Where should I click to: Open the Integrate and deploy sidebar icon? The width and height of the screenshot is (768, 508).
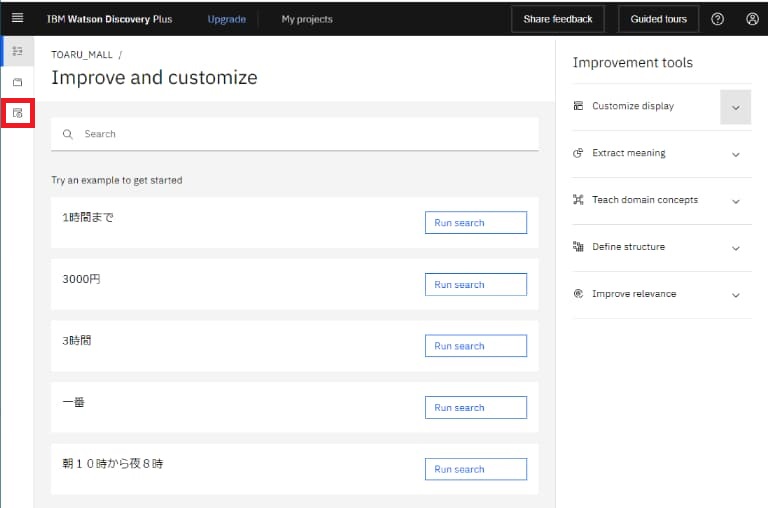tap(17, 113)
